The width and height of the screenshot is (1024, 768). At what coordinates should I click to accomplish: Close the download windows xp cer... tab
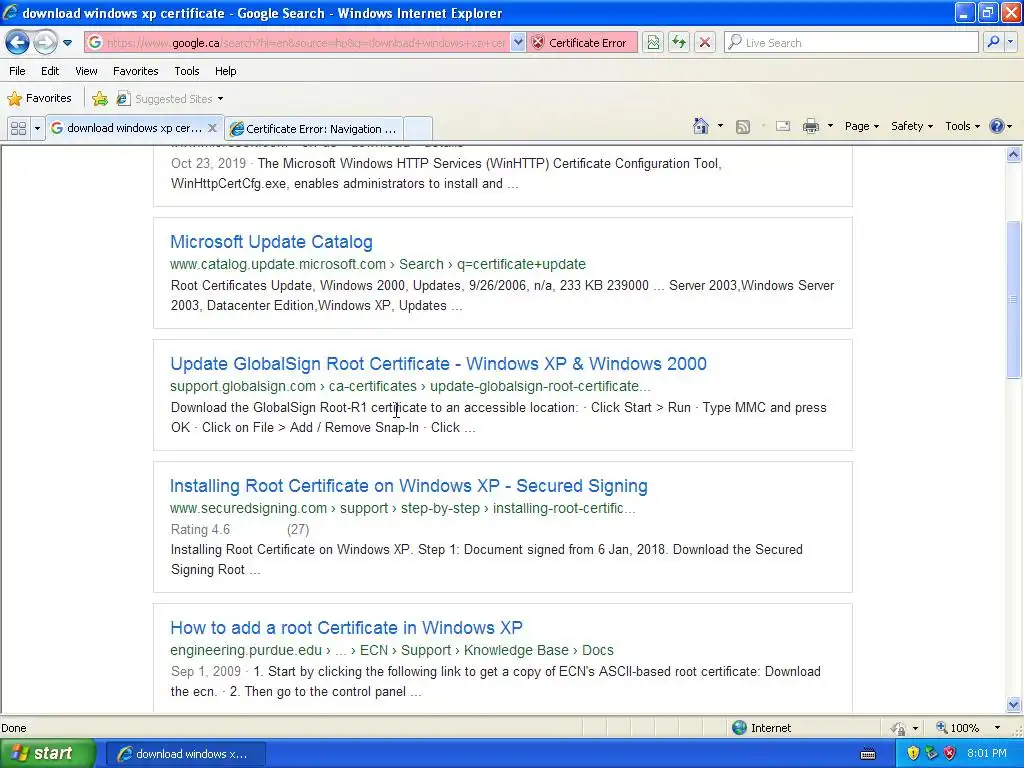coord(212,128)
